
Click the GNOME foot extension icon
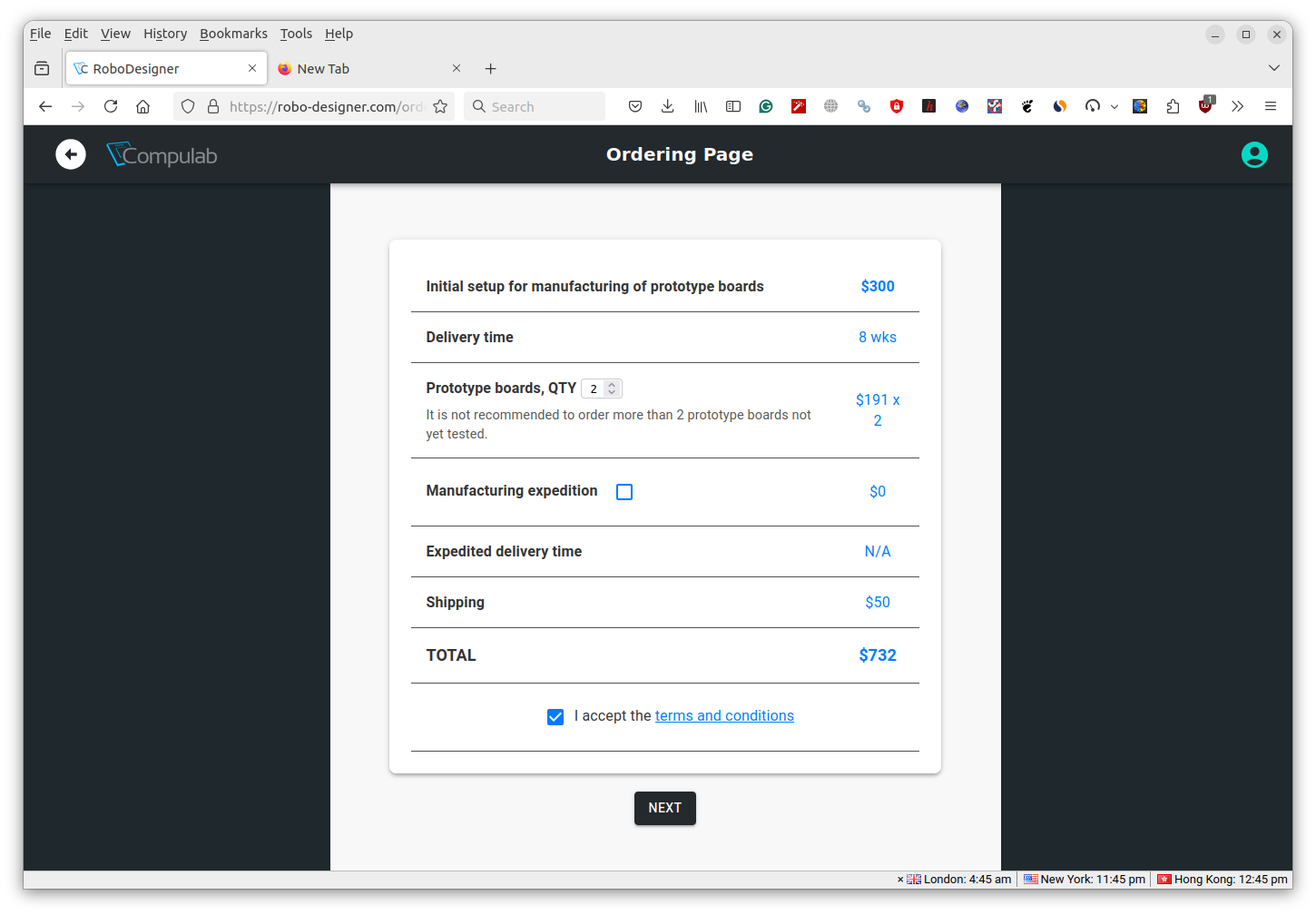(1027, 106)
